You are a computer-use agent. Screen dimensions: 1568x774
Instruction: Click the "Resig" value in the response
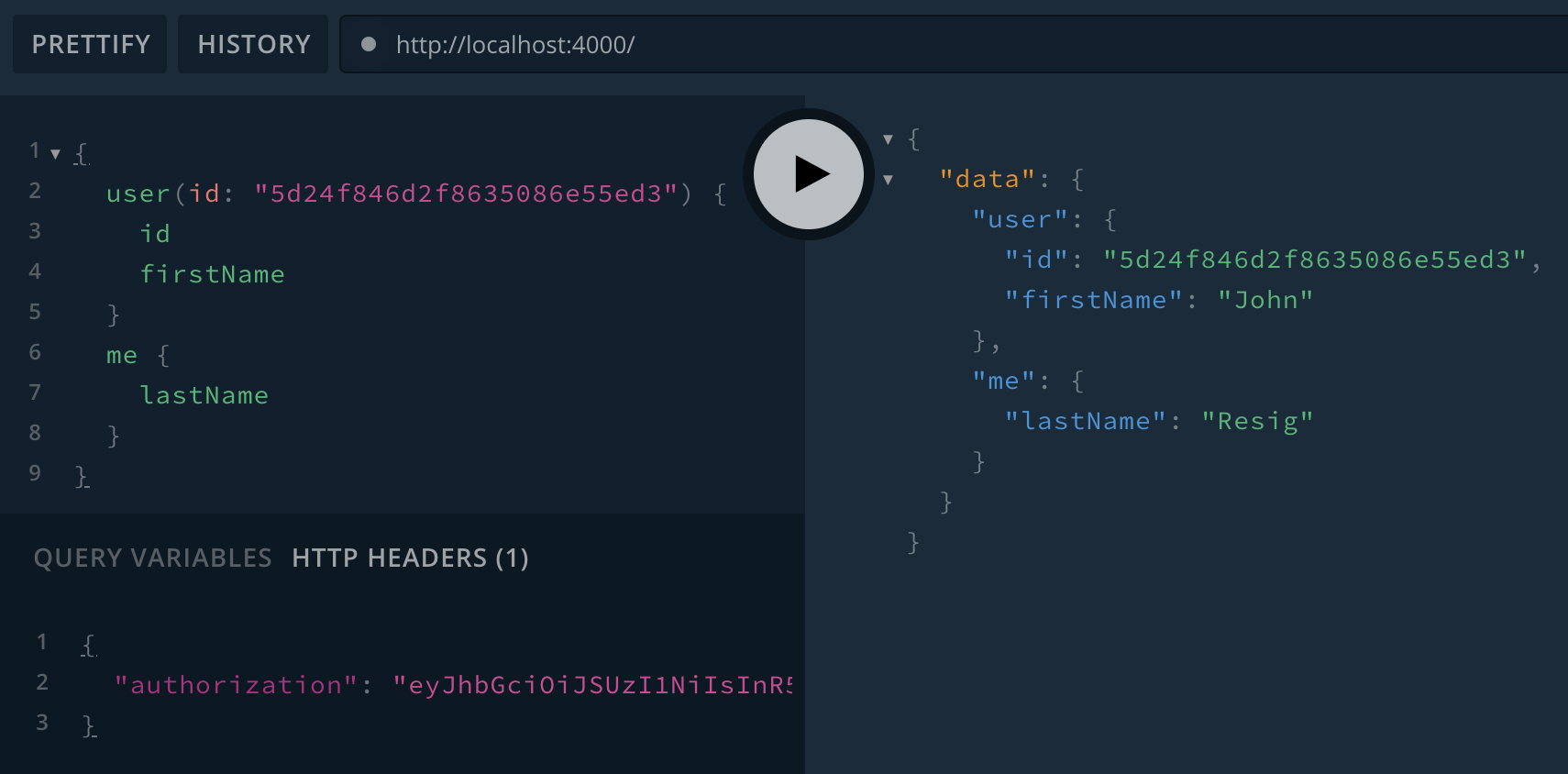pyautogui.click(x=1257, y=421)
